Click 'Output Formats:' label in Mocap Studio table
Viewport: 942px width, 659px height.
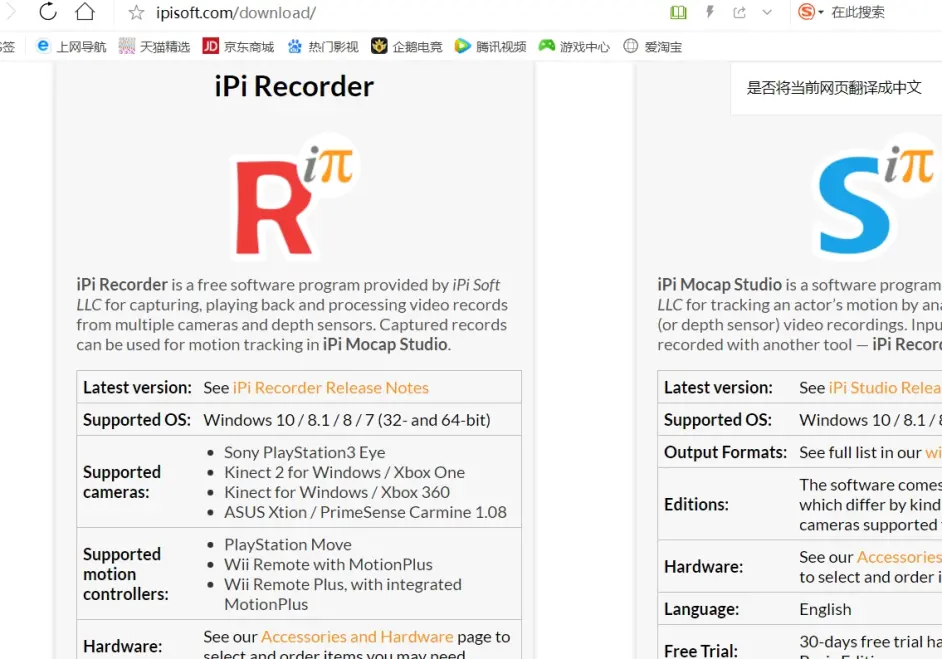(x=725, y=452)
